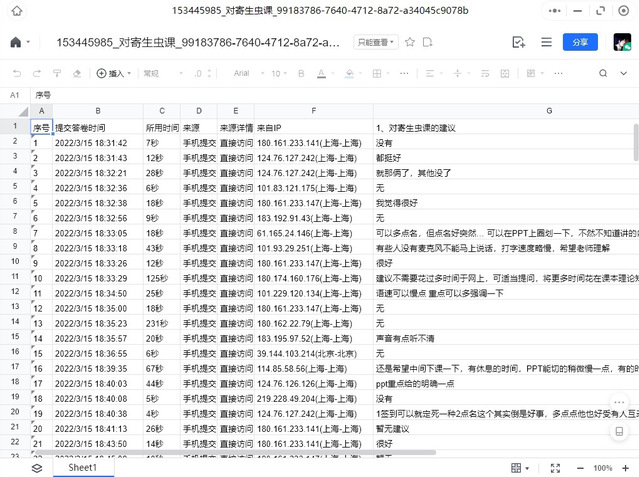Image resolution: width=639 pixels, height=477 pixels.
Task: Click the cloud sync status icon
Action: [426, 43]
